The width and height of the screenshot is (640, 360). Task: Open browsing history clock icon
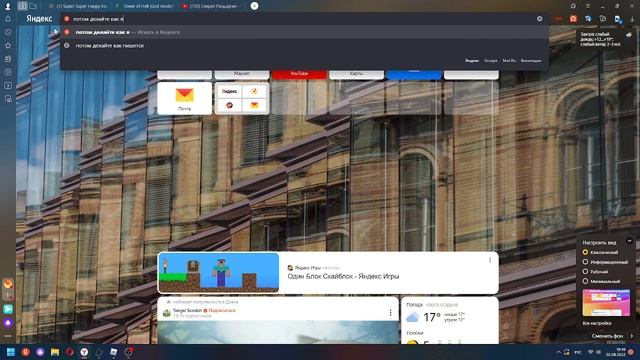pyautogui.click(x=8, y=32)
